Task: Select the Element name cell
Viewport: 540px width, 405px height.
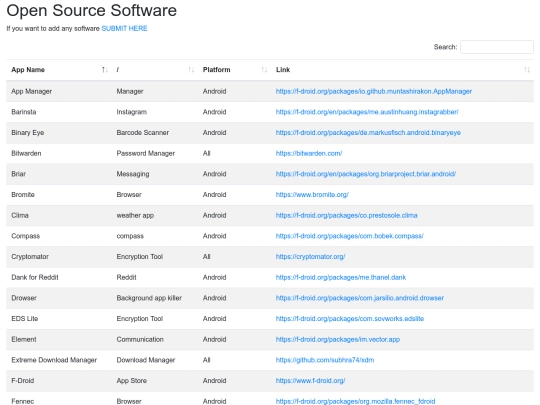Action: pyautogui.click(x=24, y=339)
